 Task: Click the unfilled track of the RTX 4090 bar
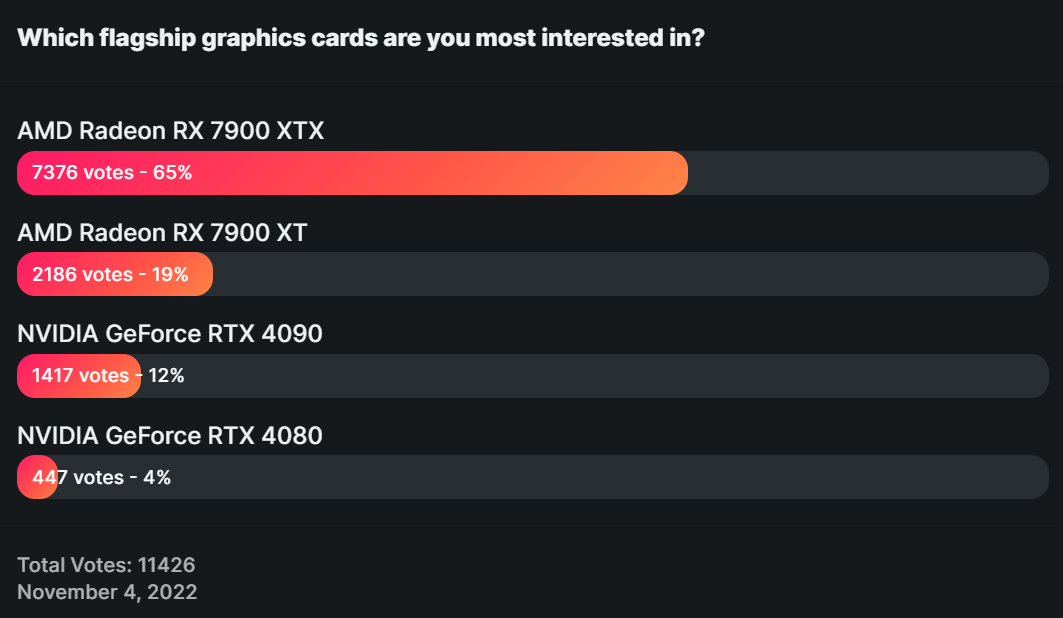[x=595, y=375]
